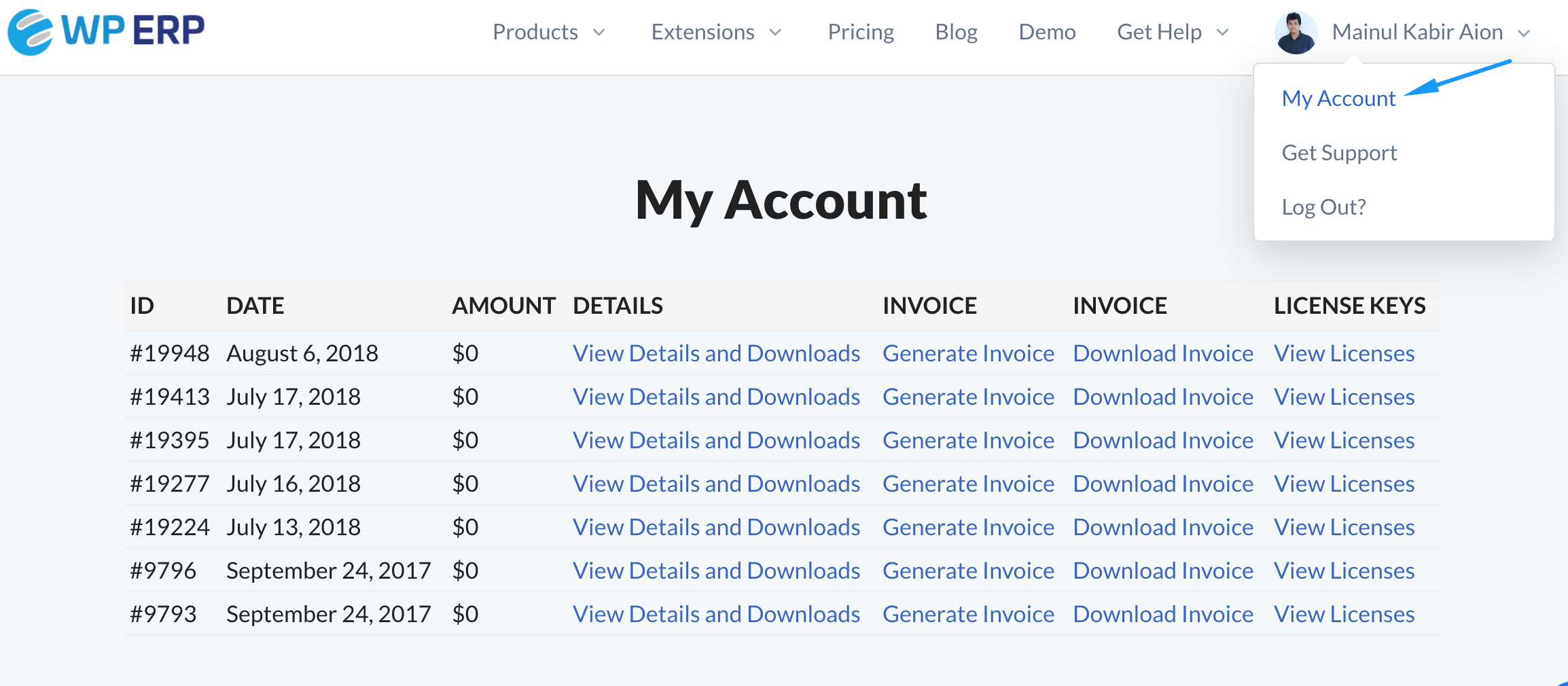Image resolution: width=1568 pixels, height=686 pixels.
Task: Click the date August 6, 2018
Action: coord(302,353)
